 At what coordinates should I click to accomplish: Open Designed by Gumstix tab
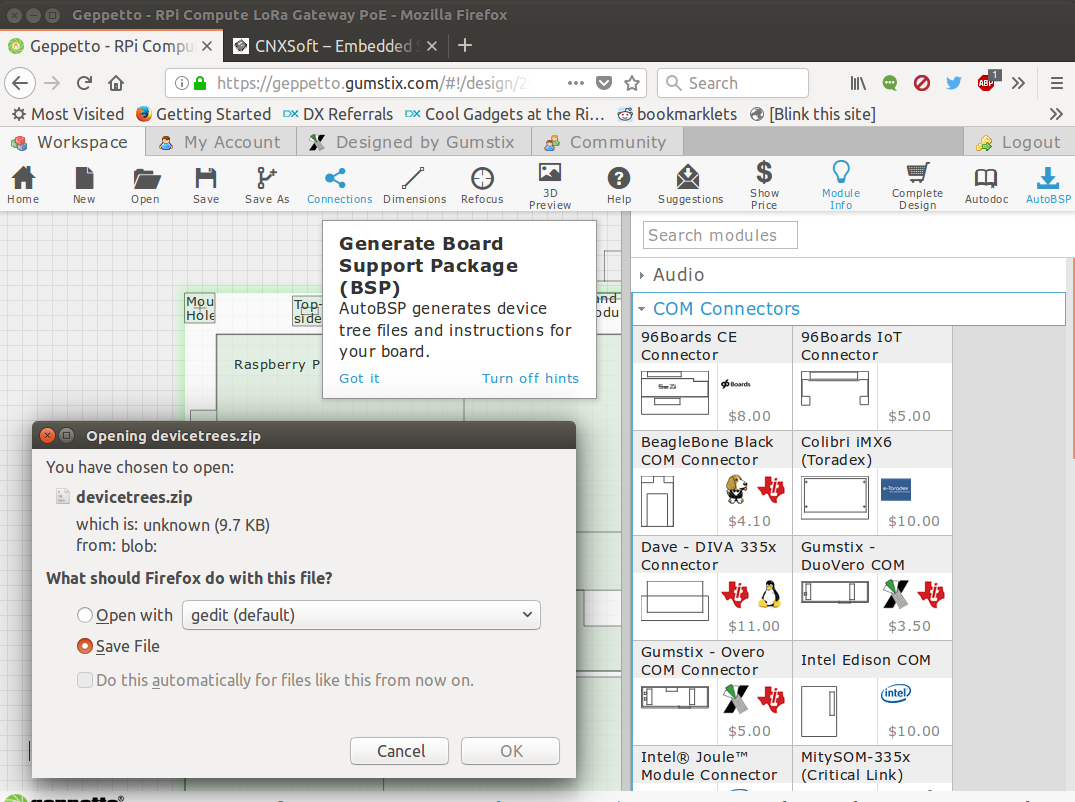pyautogui.click(x=413, y=143)
